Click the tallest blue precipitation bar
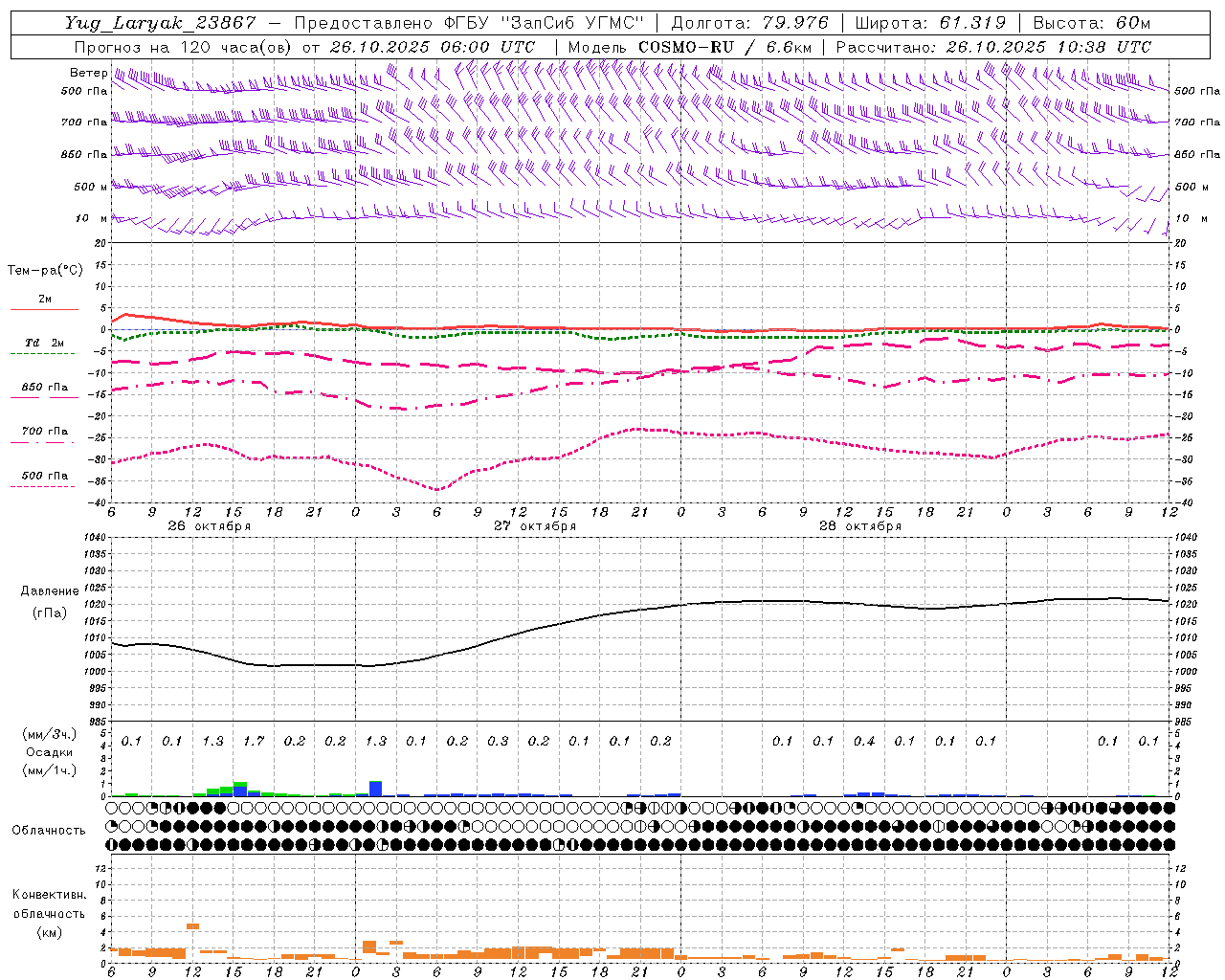 (376, 789)
